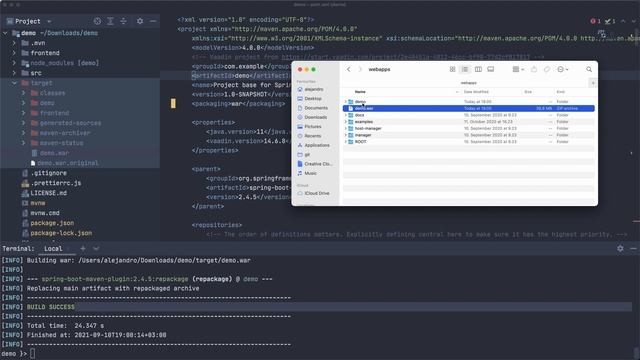The height and width of the screenshot is (360, 640).
Task: Click the bookmark marker in editor gutter
Action: point(173,104)
